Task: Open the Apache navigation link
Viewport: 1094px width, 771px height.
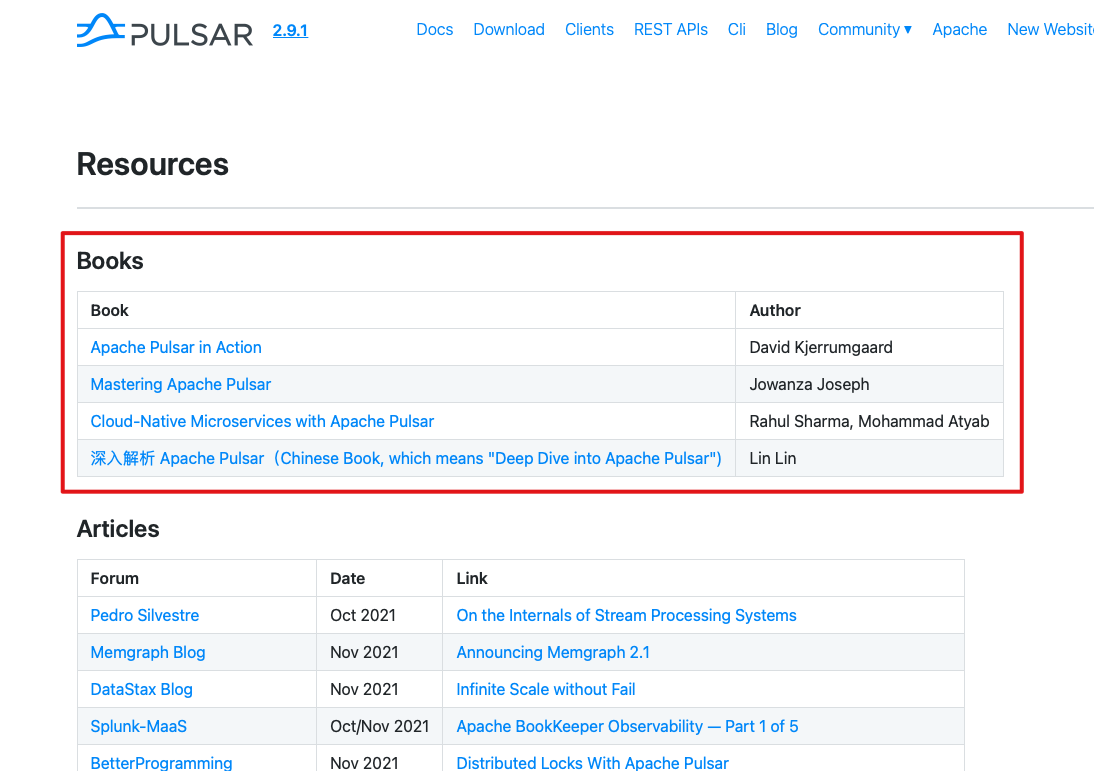Action: click(959, 29)
